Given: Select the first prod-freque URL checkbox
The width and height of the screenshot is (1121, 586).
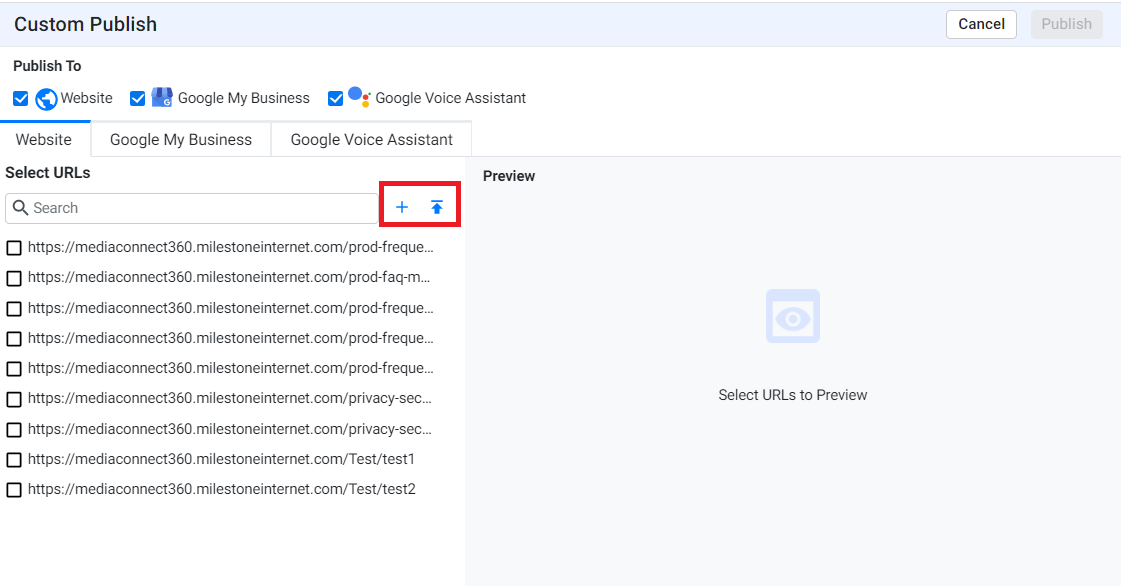Looking at the screenshot, I should click(13, 247).
